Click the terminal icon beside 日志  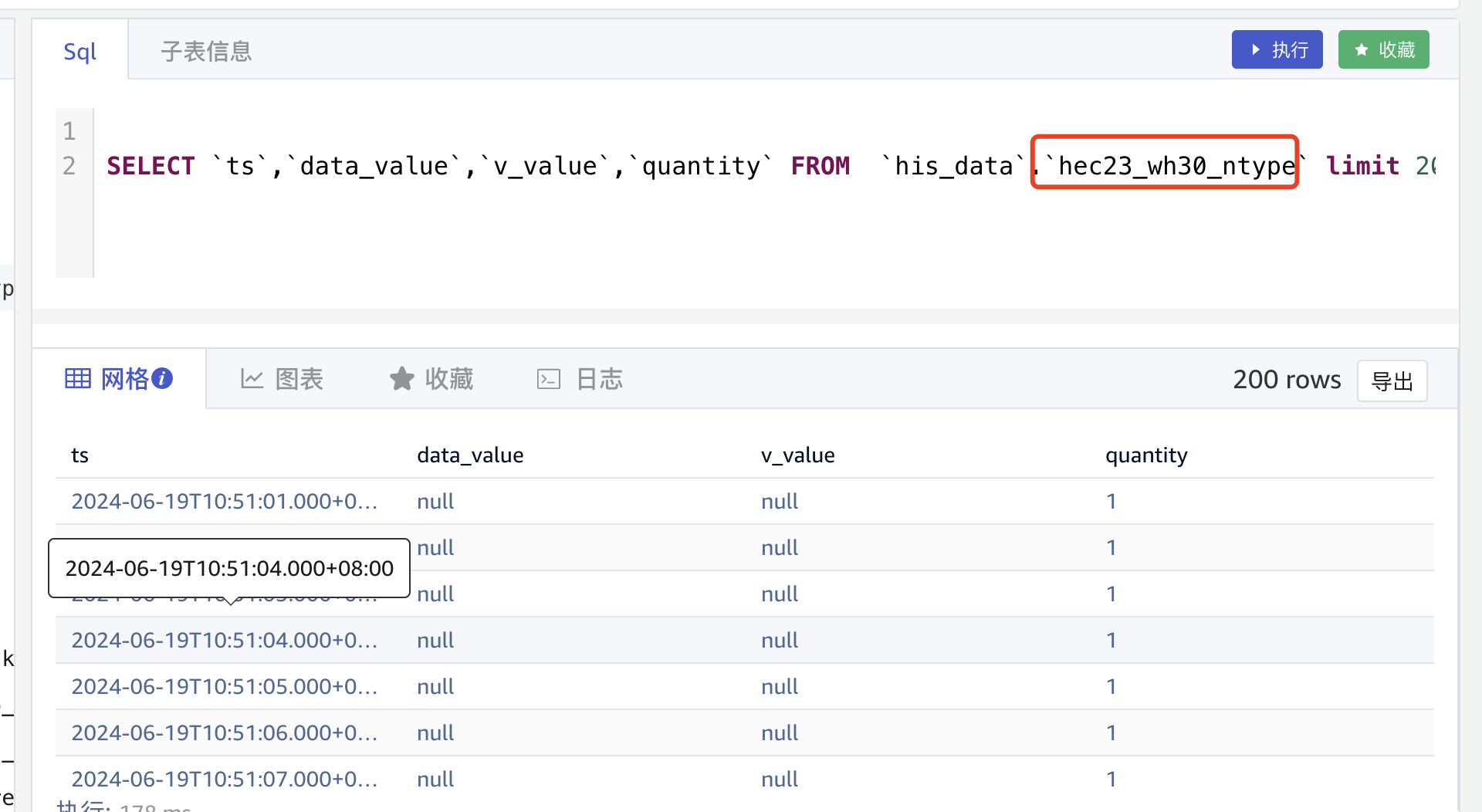[x=548, y=379]
